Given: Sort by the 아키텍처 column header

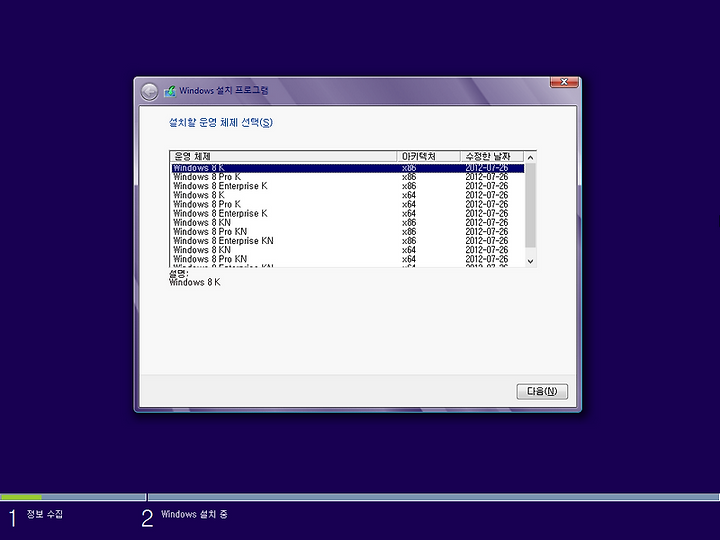Looking at the screenshot, I should click(x=428, y=157).
